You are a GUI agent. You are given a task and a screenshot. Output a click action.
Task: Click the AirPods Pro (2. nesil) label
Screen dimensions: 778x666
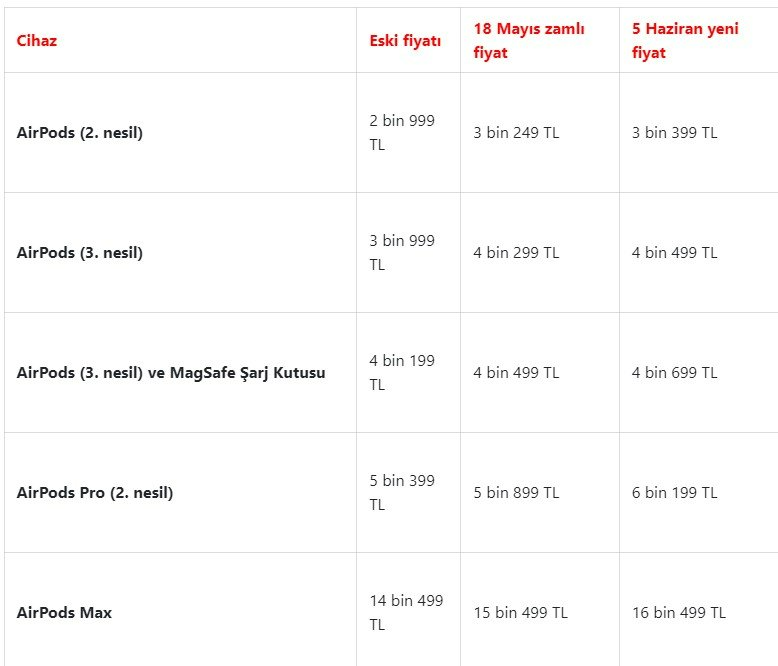pyautogui.click(x=95, y=493)
